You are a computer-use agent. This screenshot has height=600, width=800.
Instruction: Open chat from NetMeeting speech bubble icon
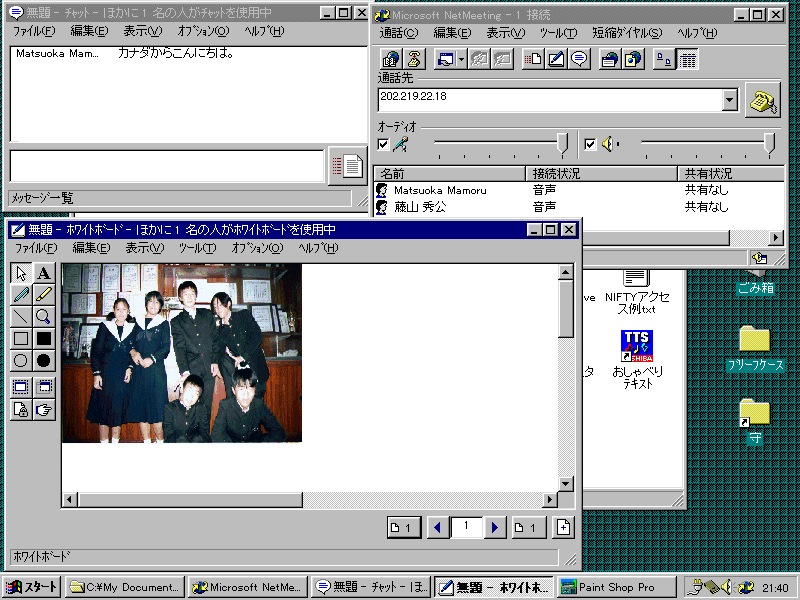click(579, 60)
